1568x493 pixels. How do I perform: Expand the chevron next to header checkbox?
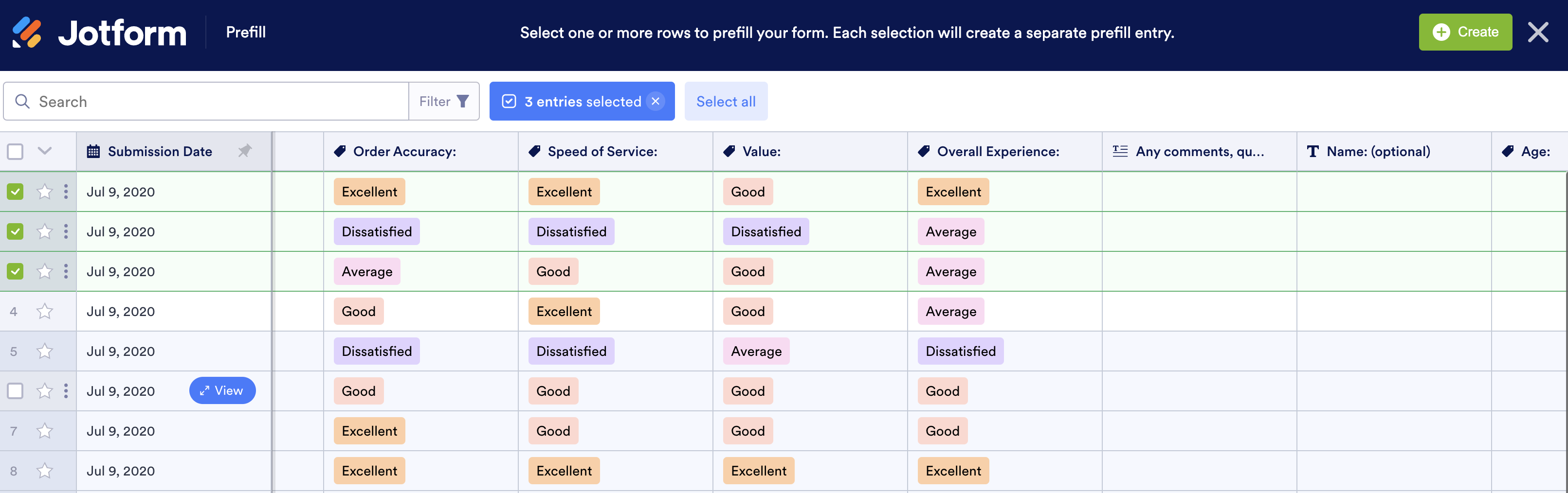click(44, 151)
